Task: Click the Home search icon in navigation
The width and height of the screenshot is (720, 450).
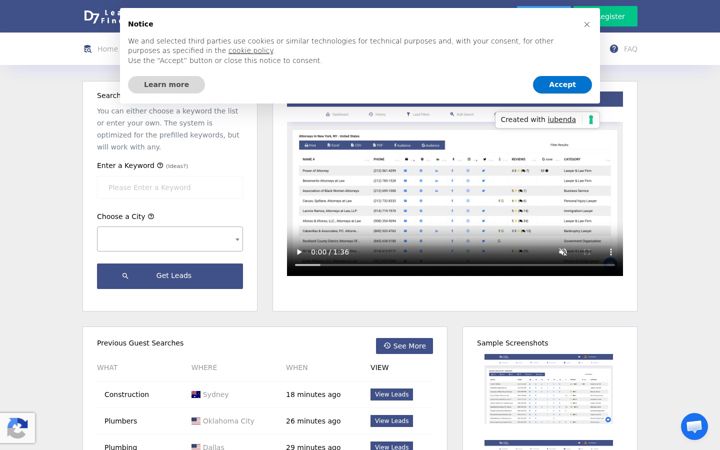Action: 88,49
